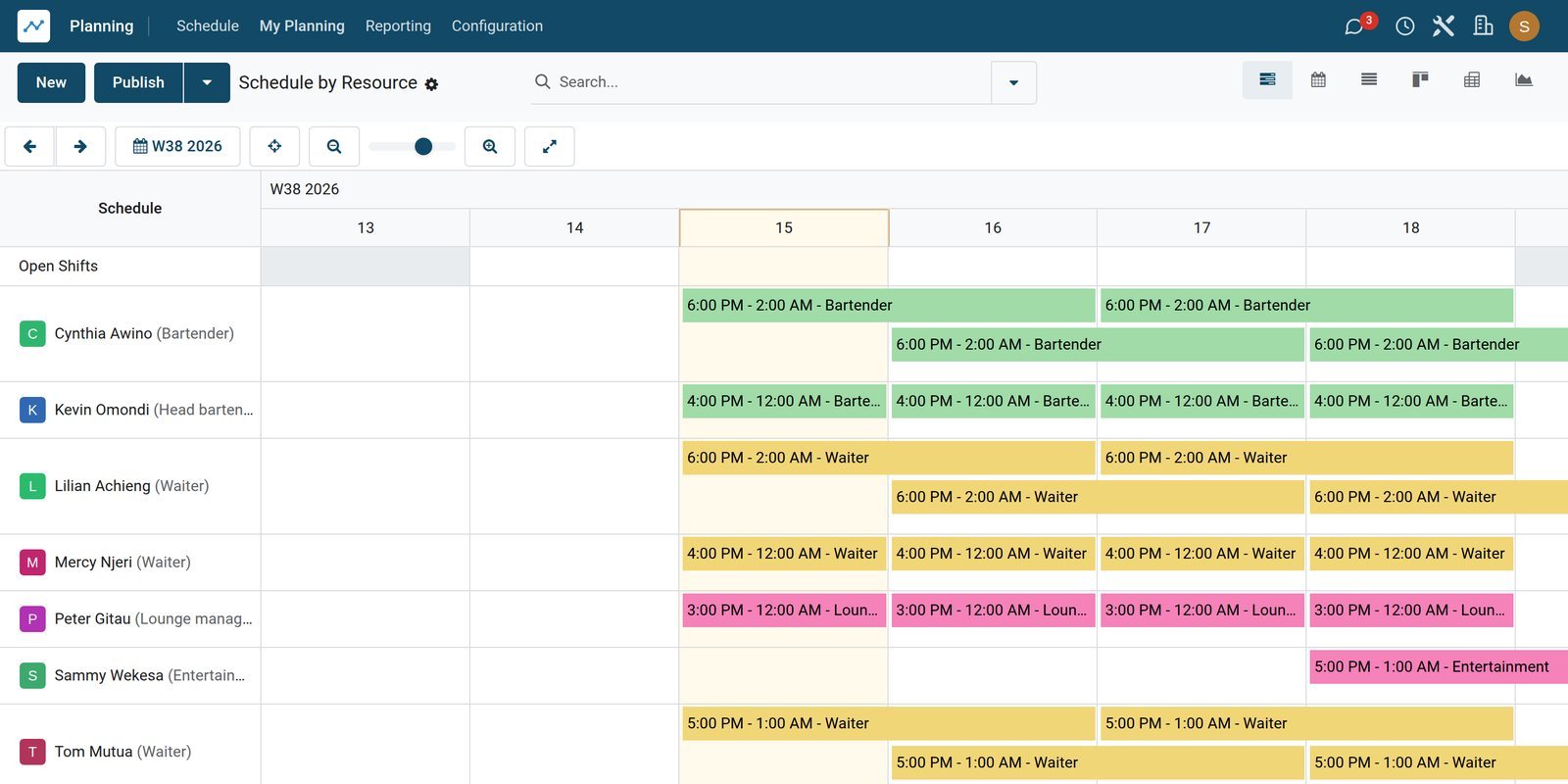This screenshot has height=784, width=1568.
Task: Open the Publish split-button dropdown arrow
Action: coord(207,82)
